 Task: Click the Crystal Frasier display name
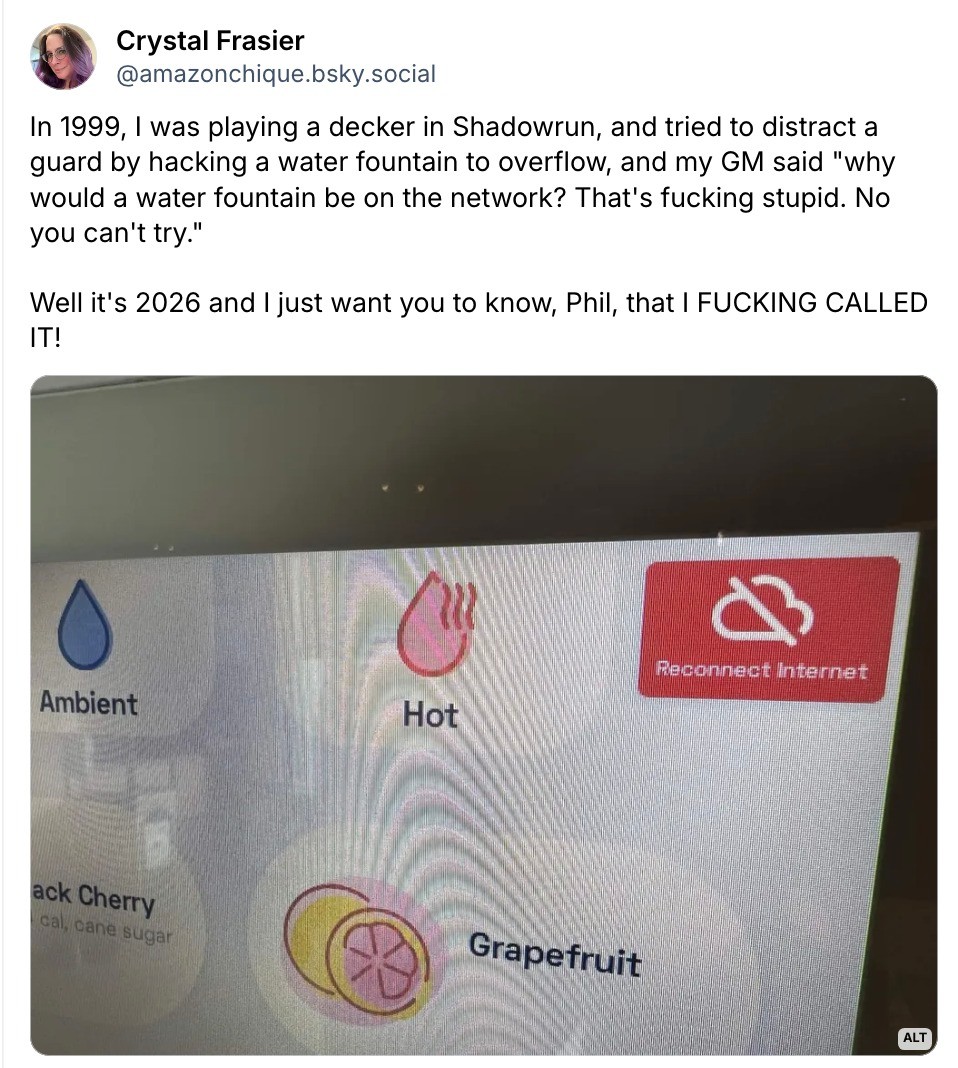(x=210, y=41)
